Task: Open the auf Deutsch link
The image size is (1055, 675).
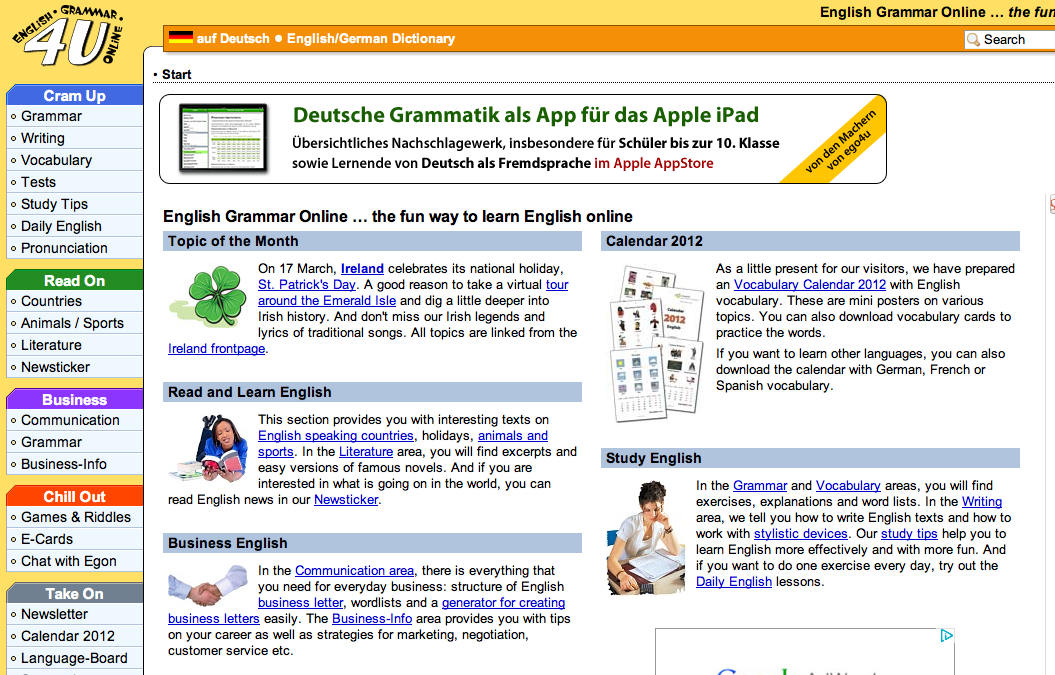Action: (233, 38)
